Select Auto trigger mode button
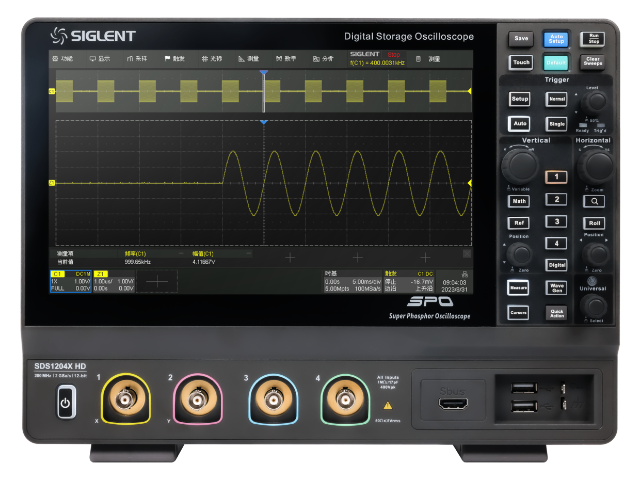640x480 pixels. tap(519, 123)
